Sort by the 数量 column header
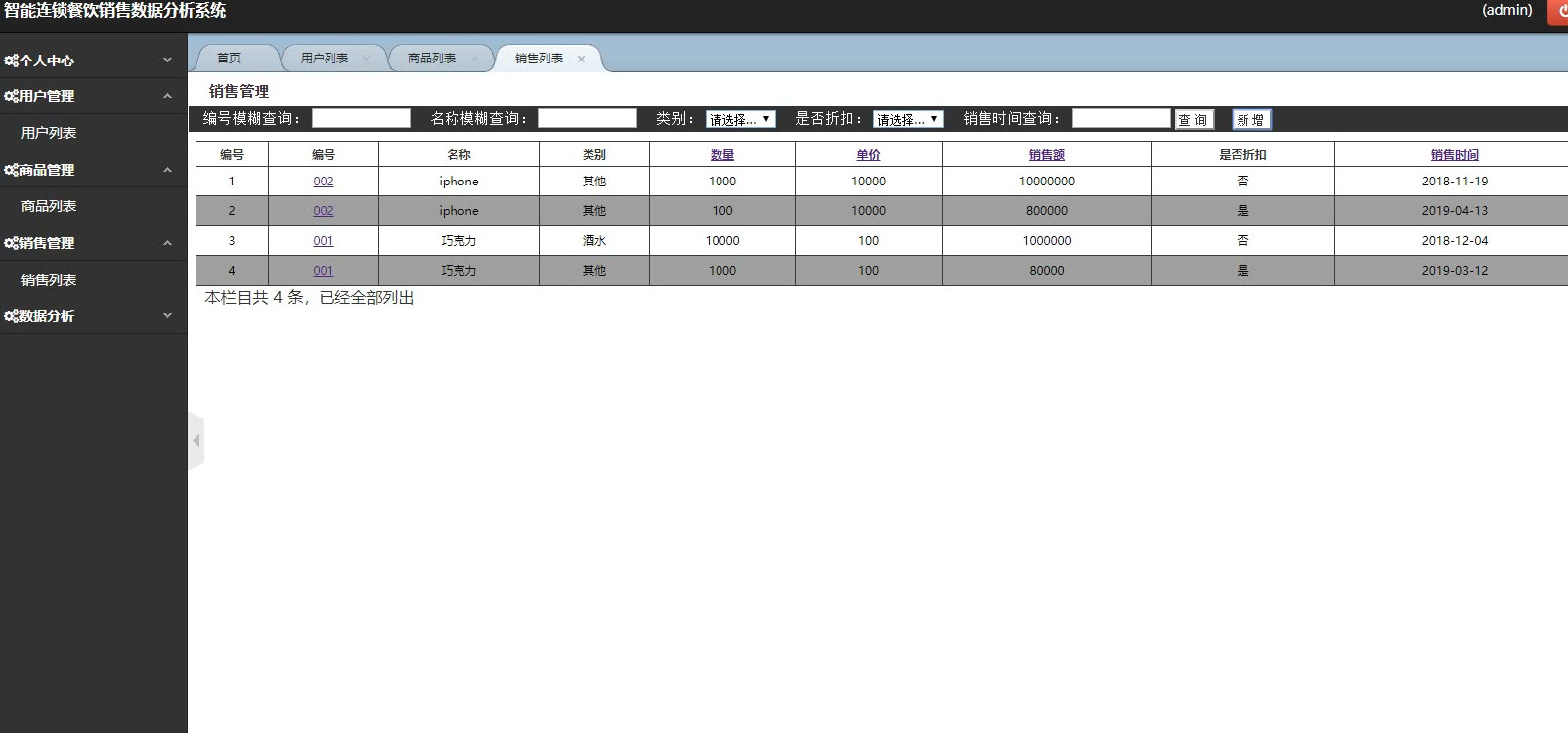The image size is (1568, 733). tap(722, 155)
